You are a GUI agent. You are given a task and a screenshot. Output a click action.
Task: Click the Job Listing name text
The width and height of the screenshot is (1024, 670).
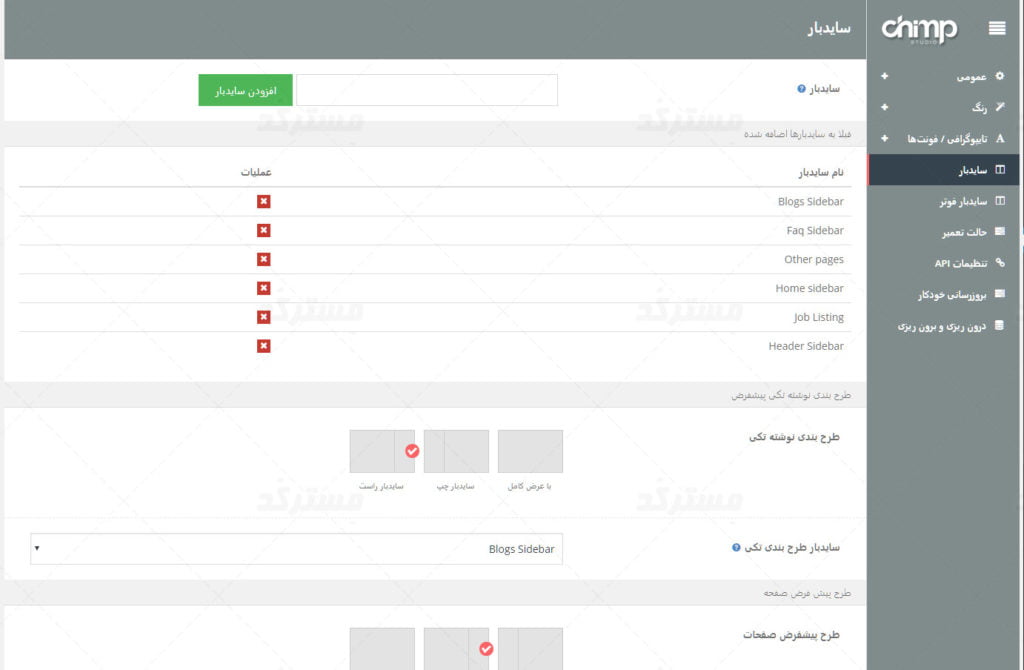click(818, 317)
